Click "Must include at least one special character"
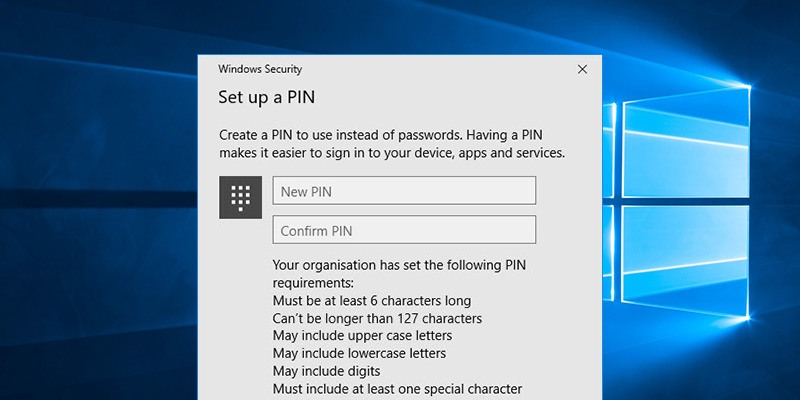Viewport: 800px width, 400px height. [x=397, y=389]
